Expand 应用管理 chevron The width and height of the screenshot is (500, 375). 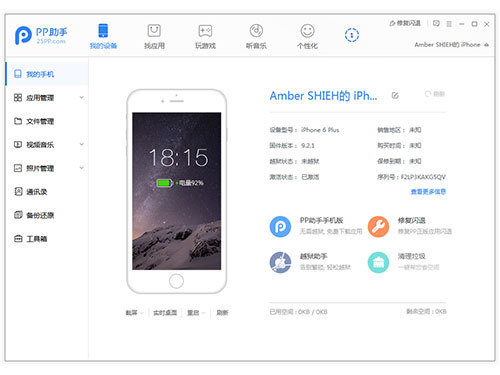tap(82, 97)
